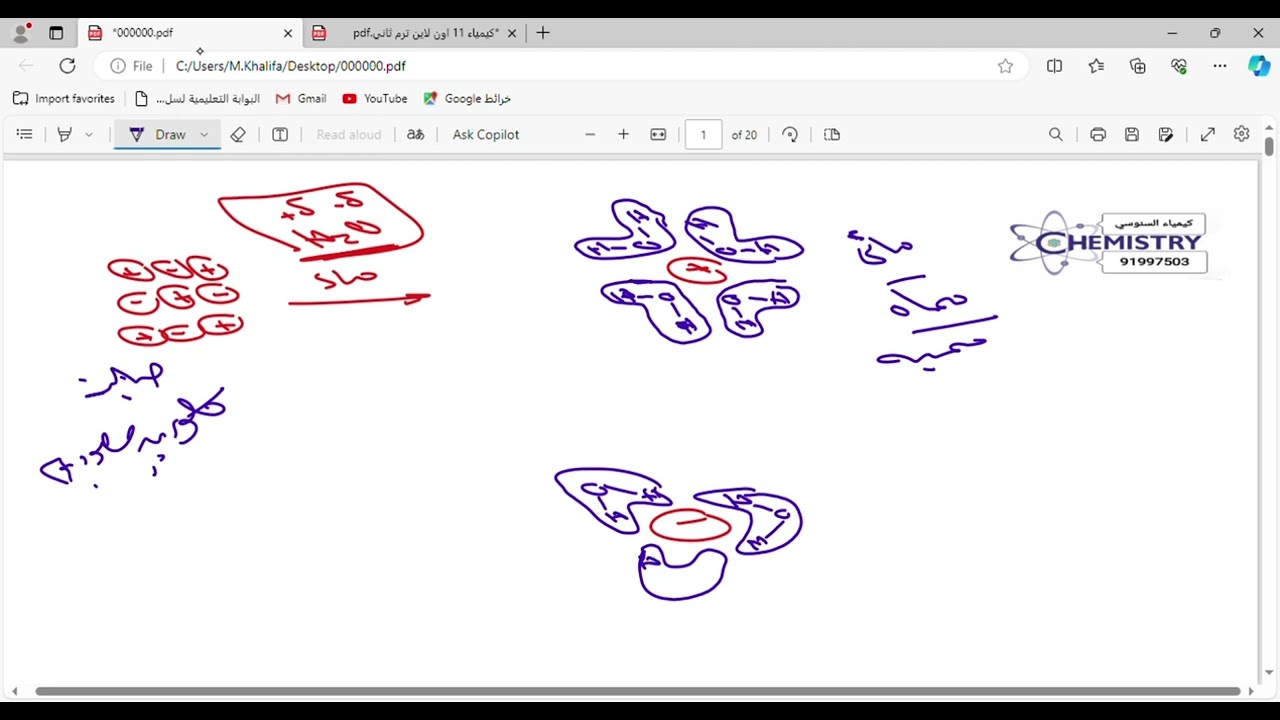Toggle Fit to width
This screenshot has height=720, width=1280.
[x=658, y=134]
